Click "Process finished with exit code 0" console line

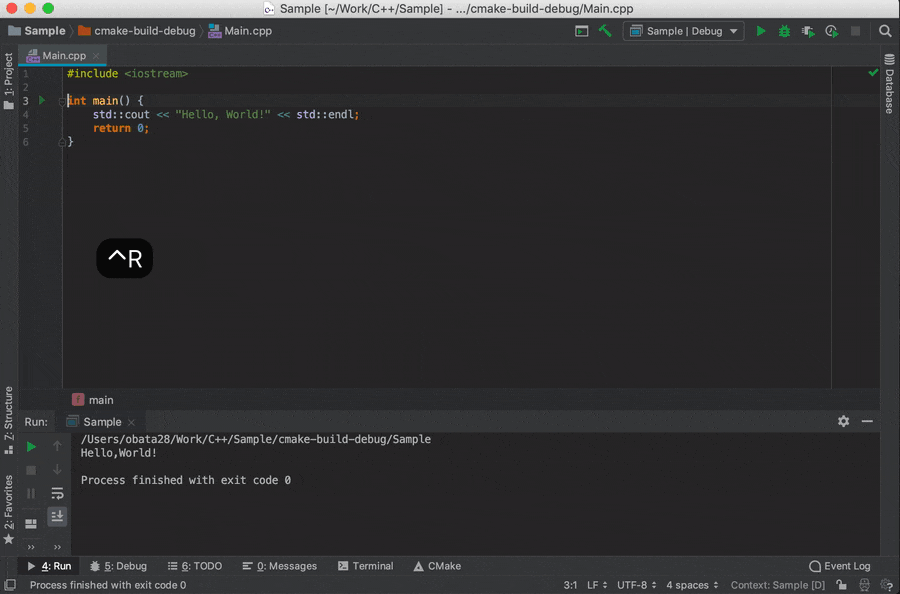(x=185, y=480)
